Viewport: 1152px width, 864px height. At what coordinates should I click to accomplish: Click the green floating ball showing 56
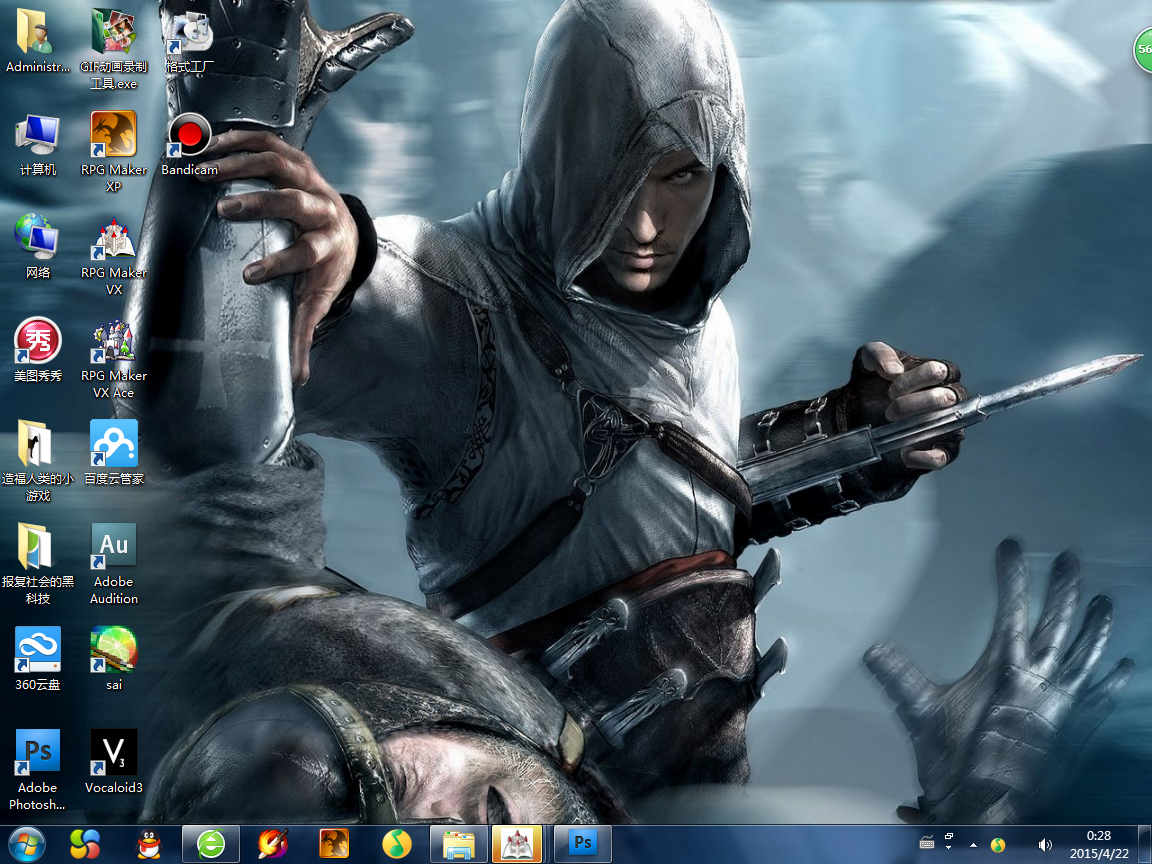point(1142,50)
